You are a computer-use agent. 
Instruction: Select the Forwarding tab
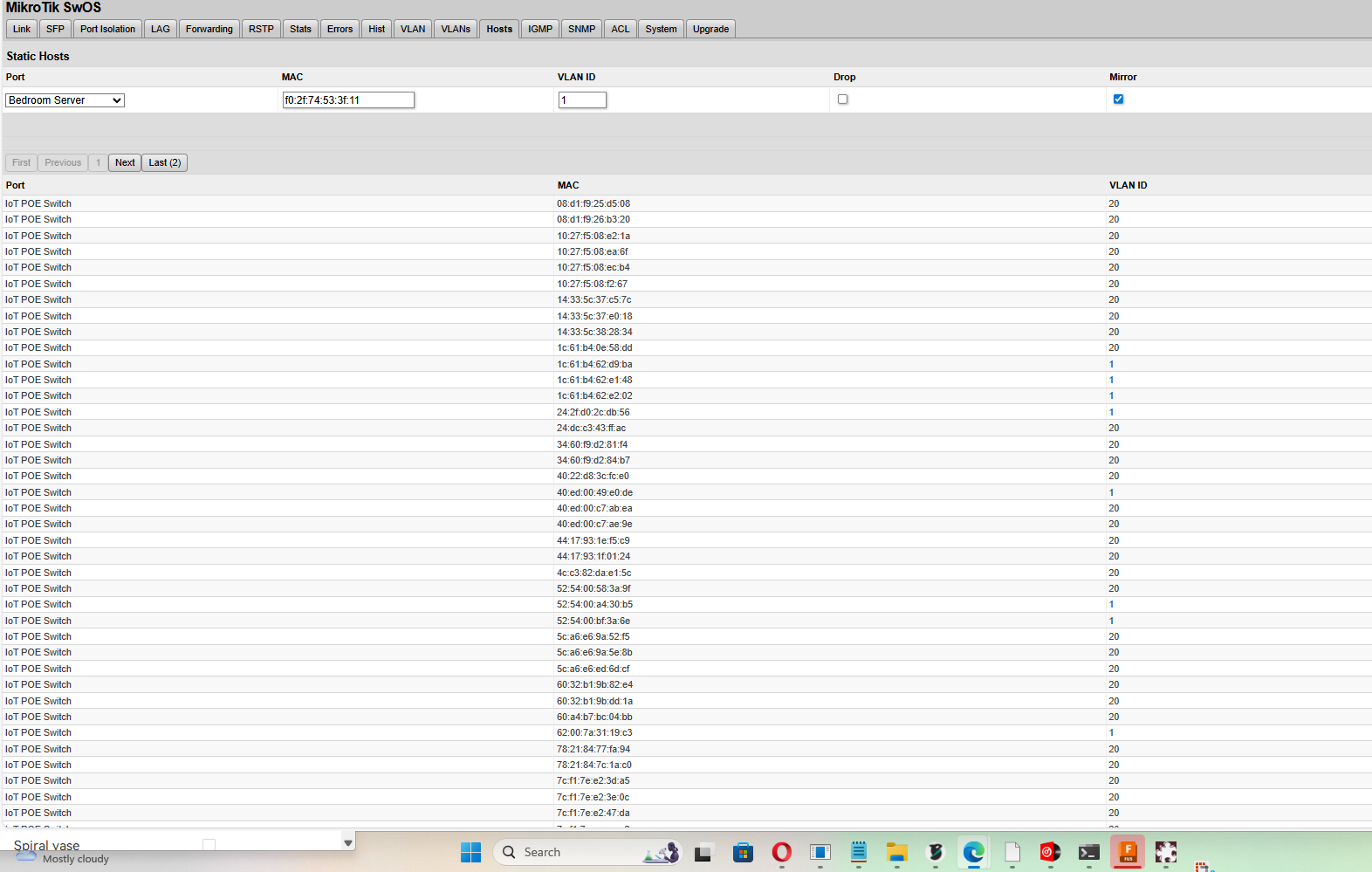tap(209, 29)
